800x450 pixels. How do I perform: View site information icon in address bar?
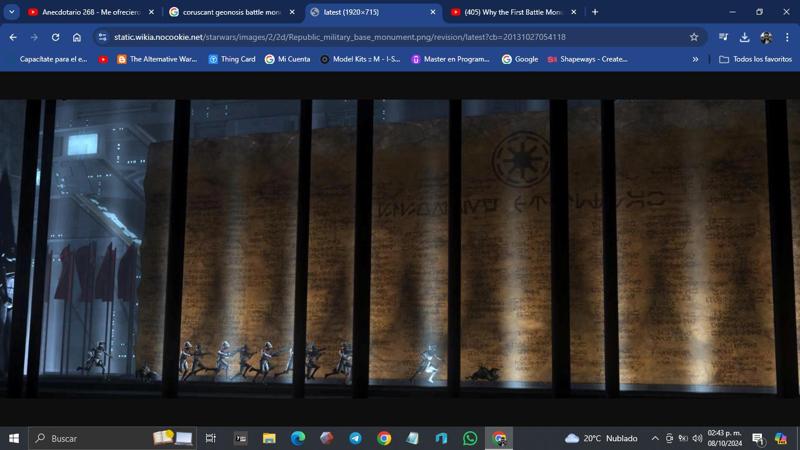[x=103, y=37]
